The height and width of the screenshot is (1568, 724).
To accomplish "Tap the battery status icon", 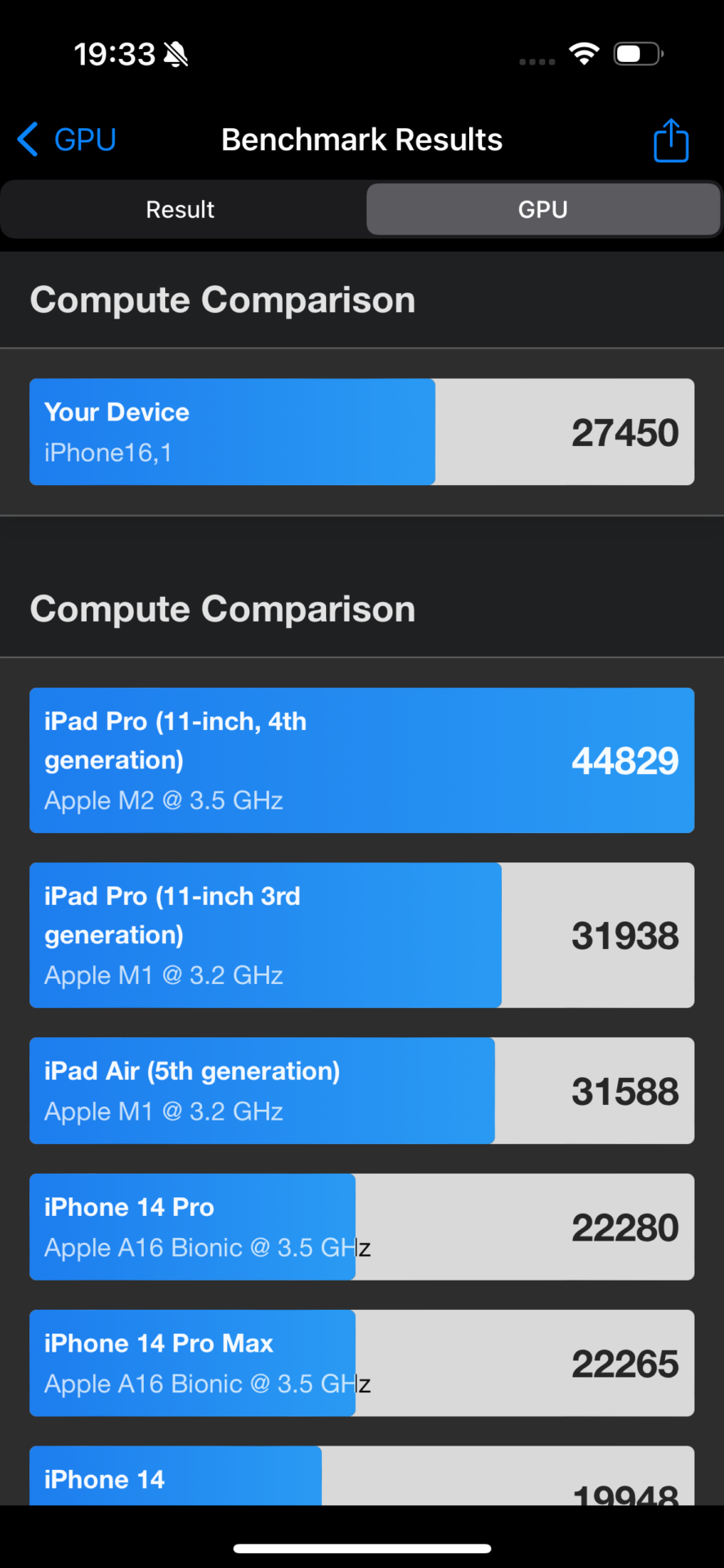I will click(x=638, y=54).
